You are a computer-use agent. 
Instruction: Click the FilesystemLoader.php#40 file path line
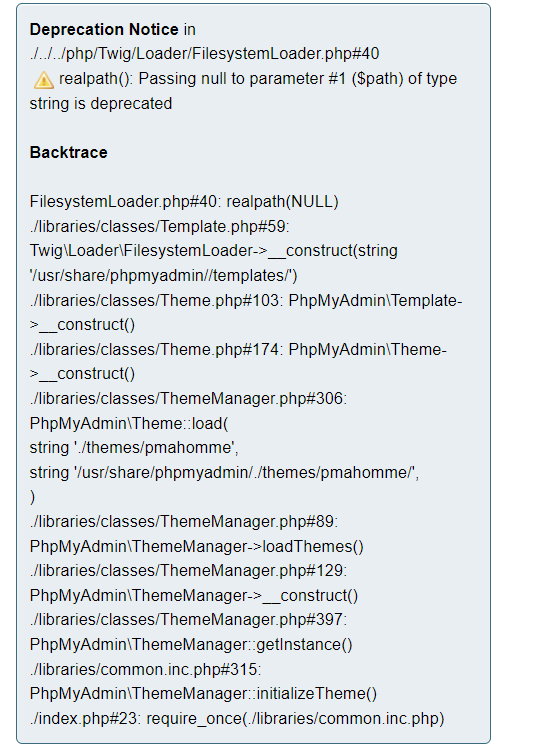coord(204,54)
